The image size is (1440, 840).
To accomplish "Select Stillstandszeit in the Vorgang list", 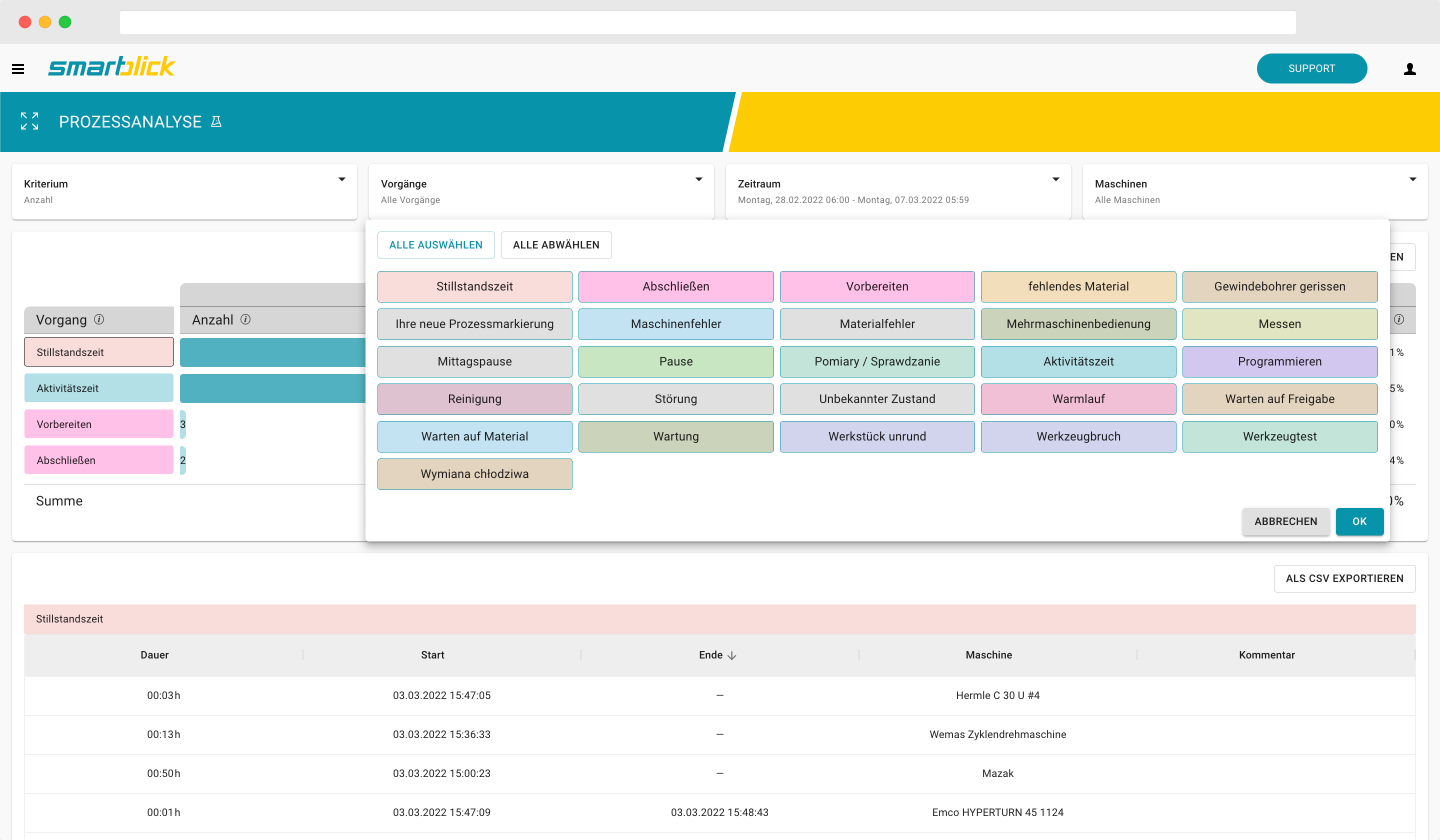I will pyautogui.click(x=98, y=352).
